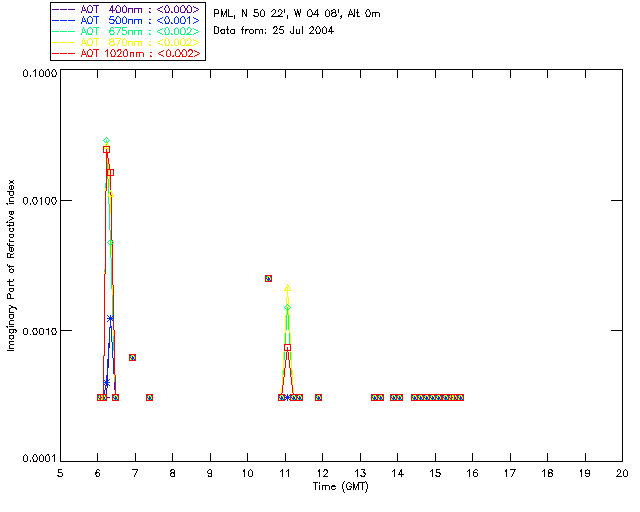Screen dimensions: 640x512
Task: Click the isolated data marker near 7 GMT above baseline
Action: tap(132, 357)
